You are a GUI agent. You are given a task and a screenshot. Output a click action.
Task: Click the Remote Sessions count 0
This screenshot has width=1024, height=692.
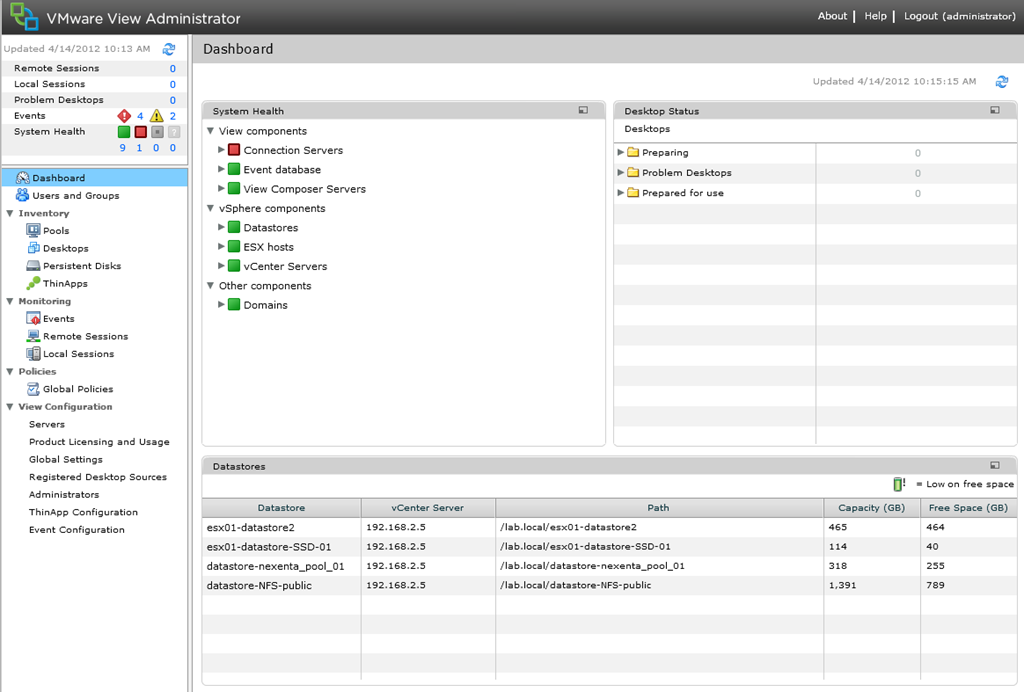point(172,69)
